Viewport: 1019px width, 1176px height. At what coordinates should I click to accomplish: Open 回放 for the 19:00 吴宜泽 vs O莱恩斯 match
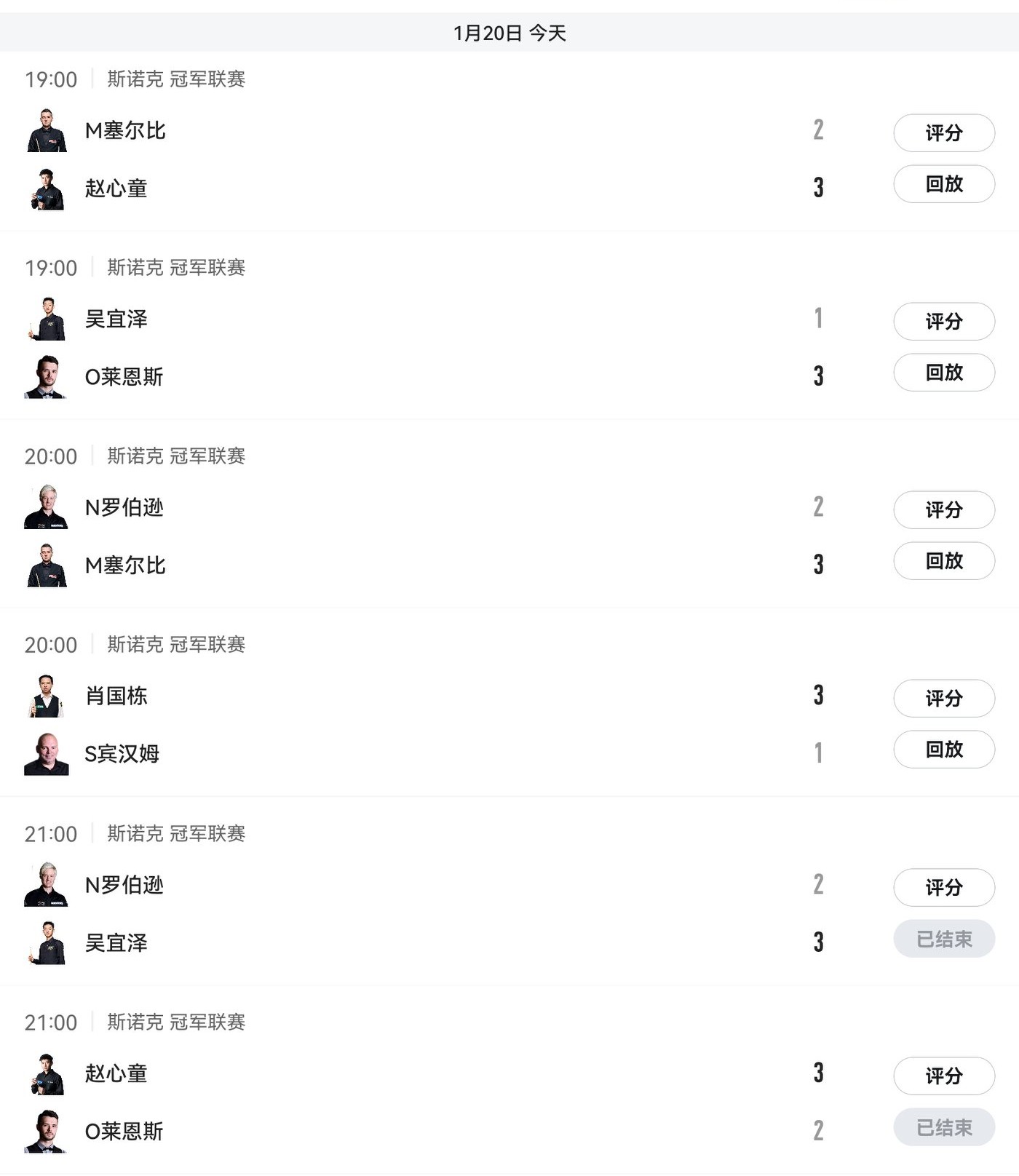[x=944, y=373]
